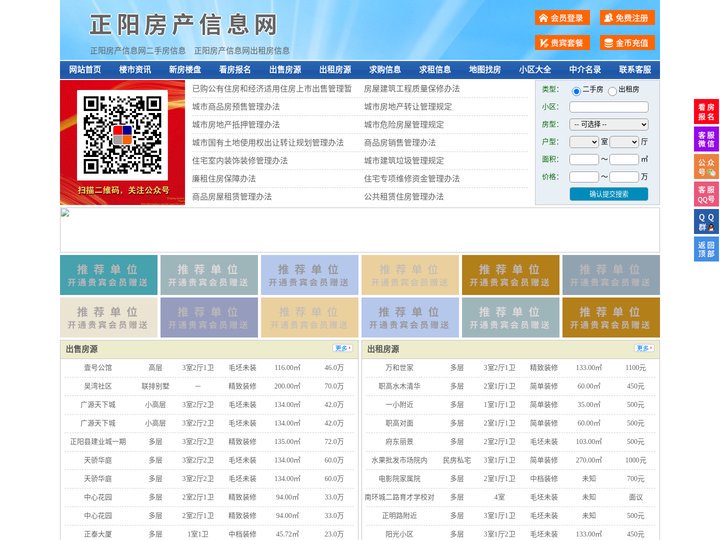The width and height of the screenshot is (720, 540).
Task: Click 金币充值 coin recharge button
Action: [627, 43]
